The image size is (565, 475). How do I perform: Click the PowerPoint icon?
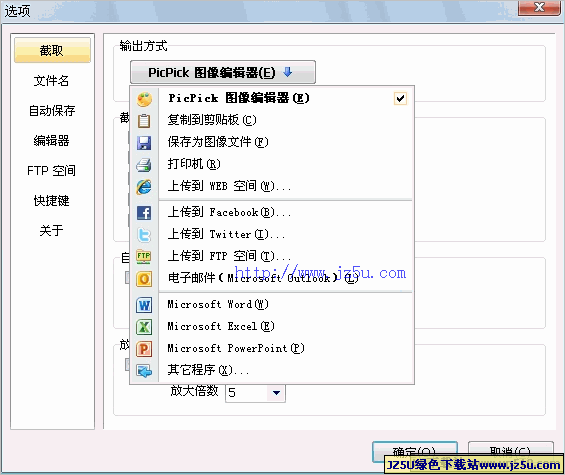[x=144, y=349]
